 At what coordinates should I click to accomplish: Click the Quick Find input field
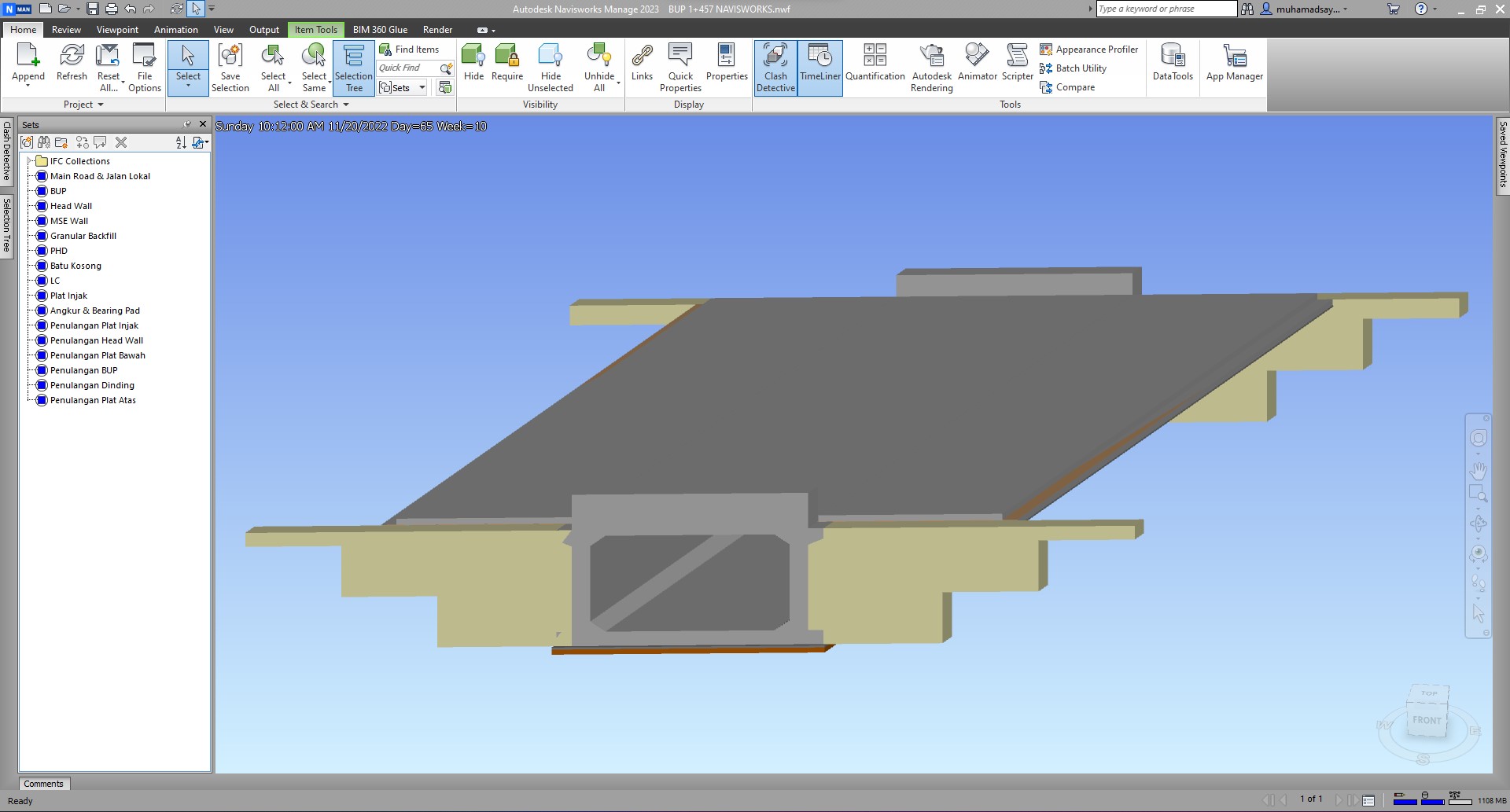pos(408,68)
